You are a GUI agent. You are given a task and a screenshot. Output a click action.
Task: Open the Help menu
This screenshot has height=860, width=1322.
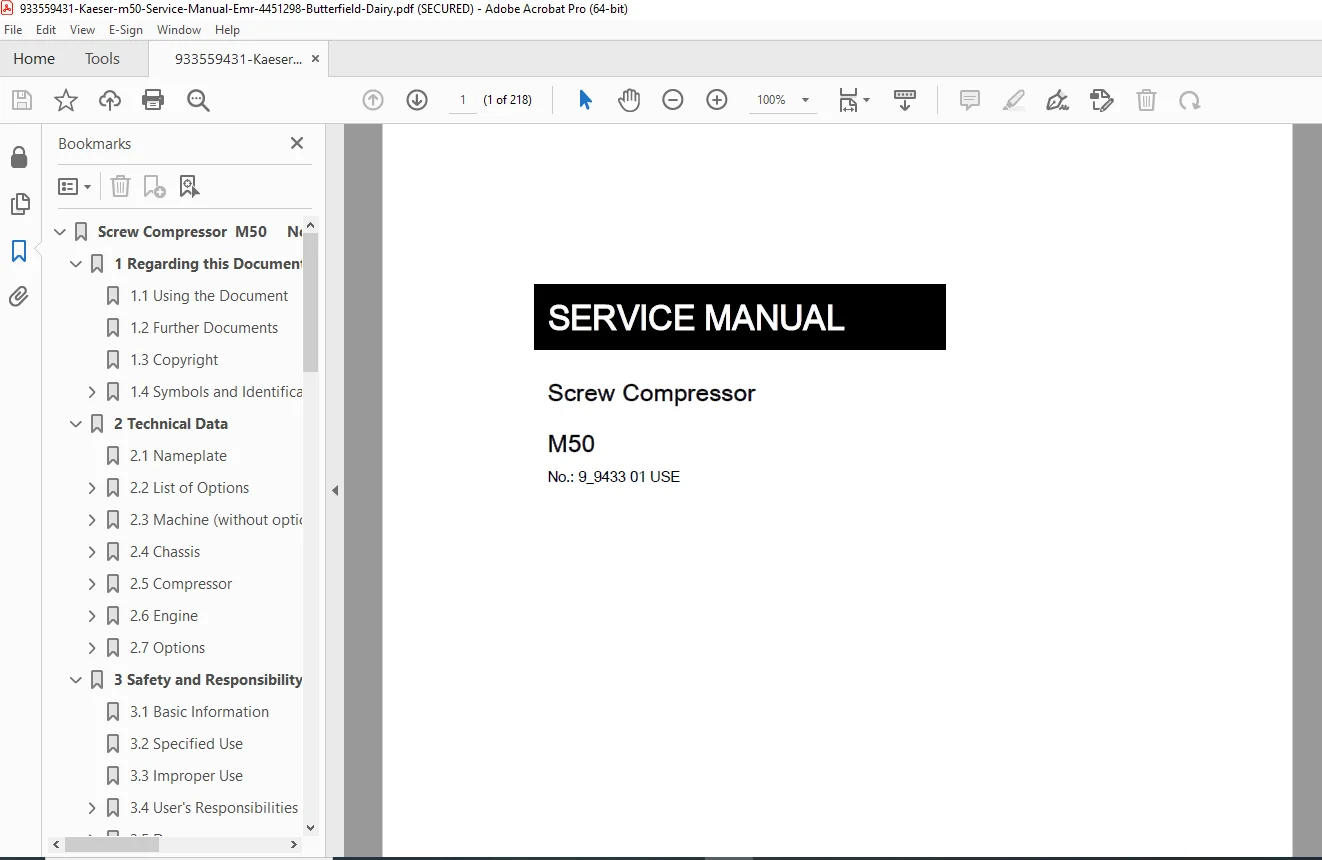[x=227, y=30]
